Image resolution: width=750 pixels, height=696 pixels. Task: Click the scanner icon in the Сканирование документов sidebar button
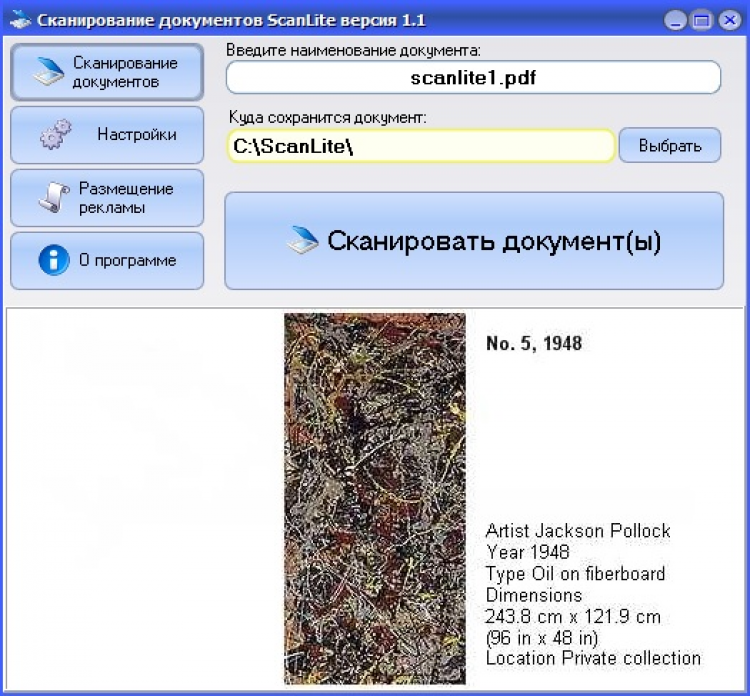pos(49,73)
